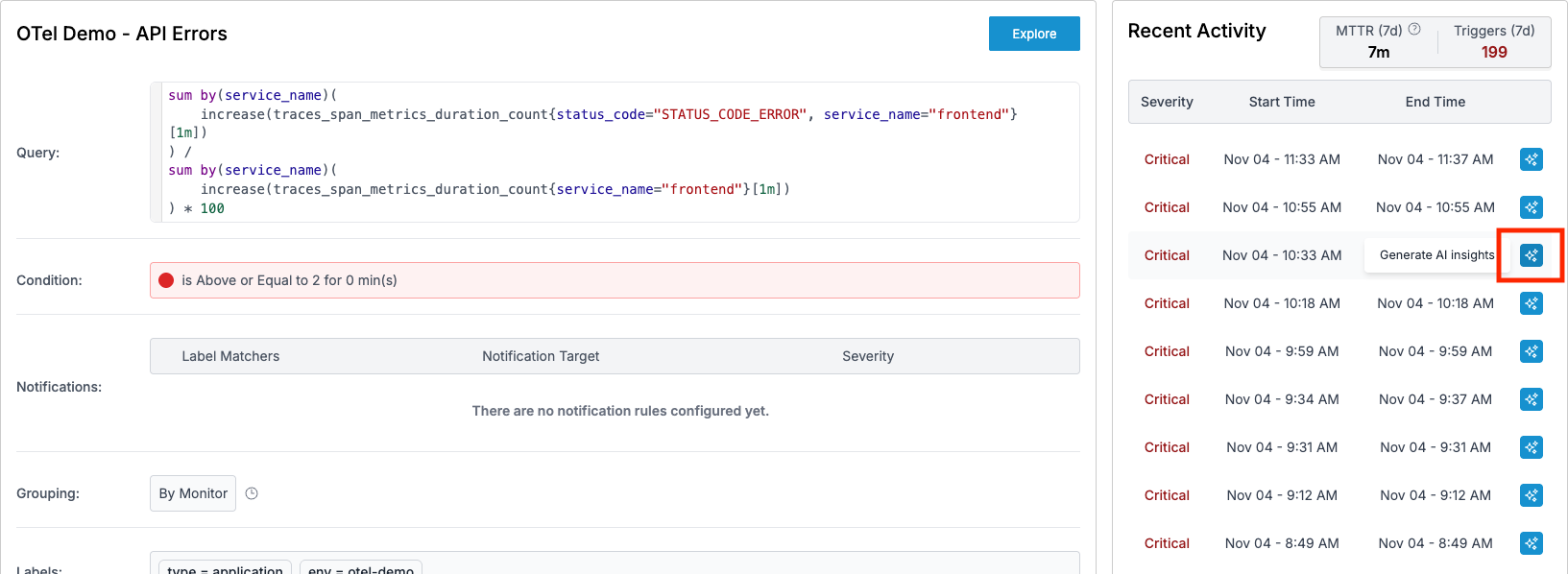1568x574 pixels.
Task: Click the End Time column header
Action: point(1435,102)
